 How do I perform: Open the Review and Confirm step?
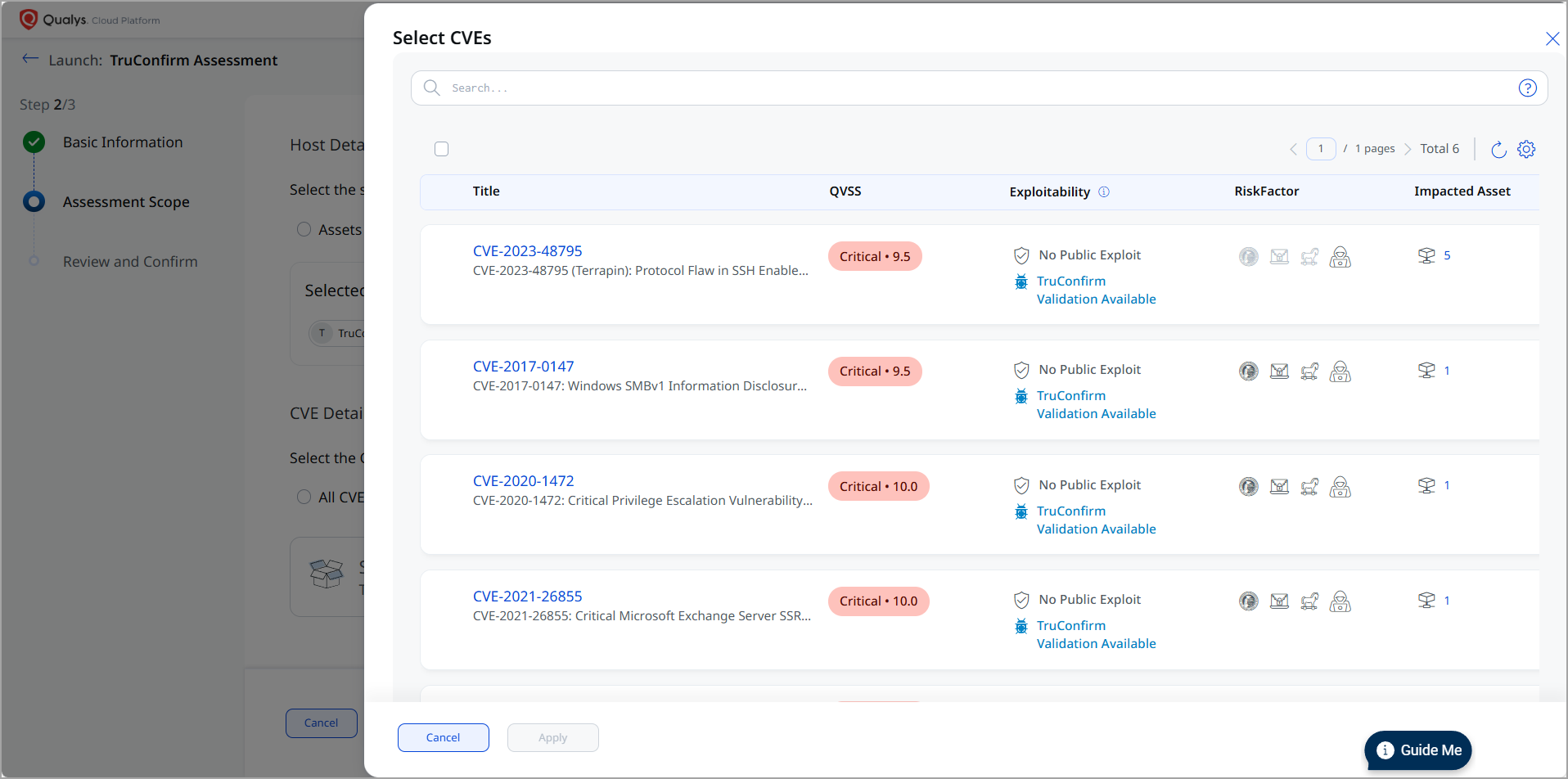coord(130,262)
